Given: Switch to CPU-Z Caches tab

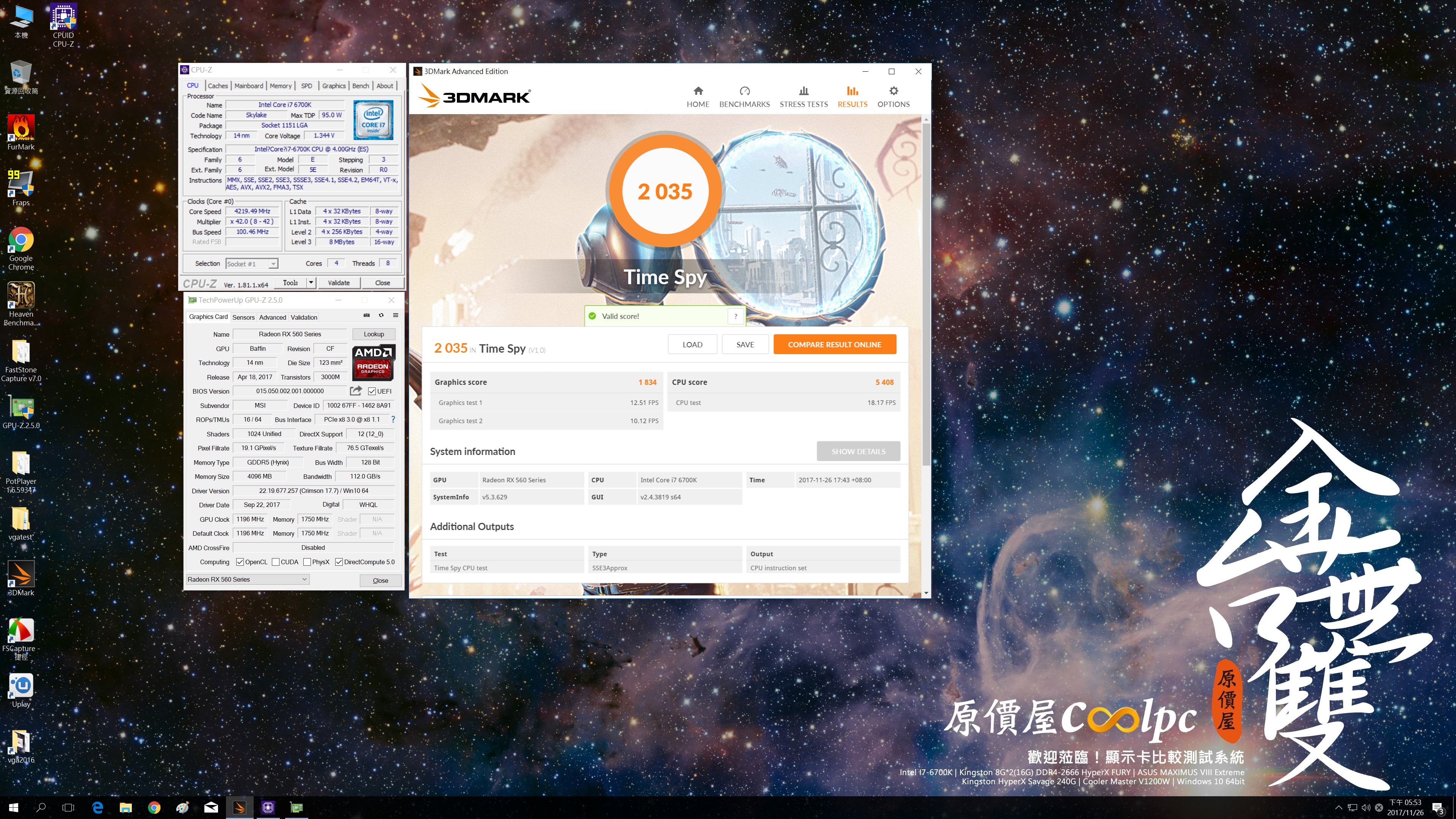Looking at the screenshot, I should tap(218, 86).
